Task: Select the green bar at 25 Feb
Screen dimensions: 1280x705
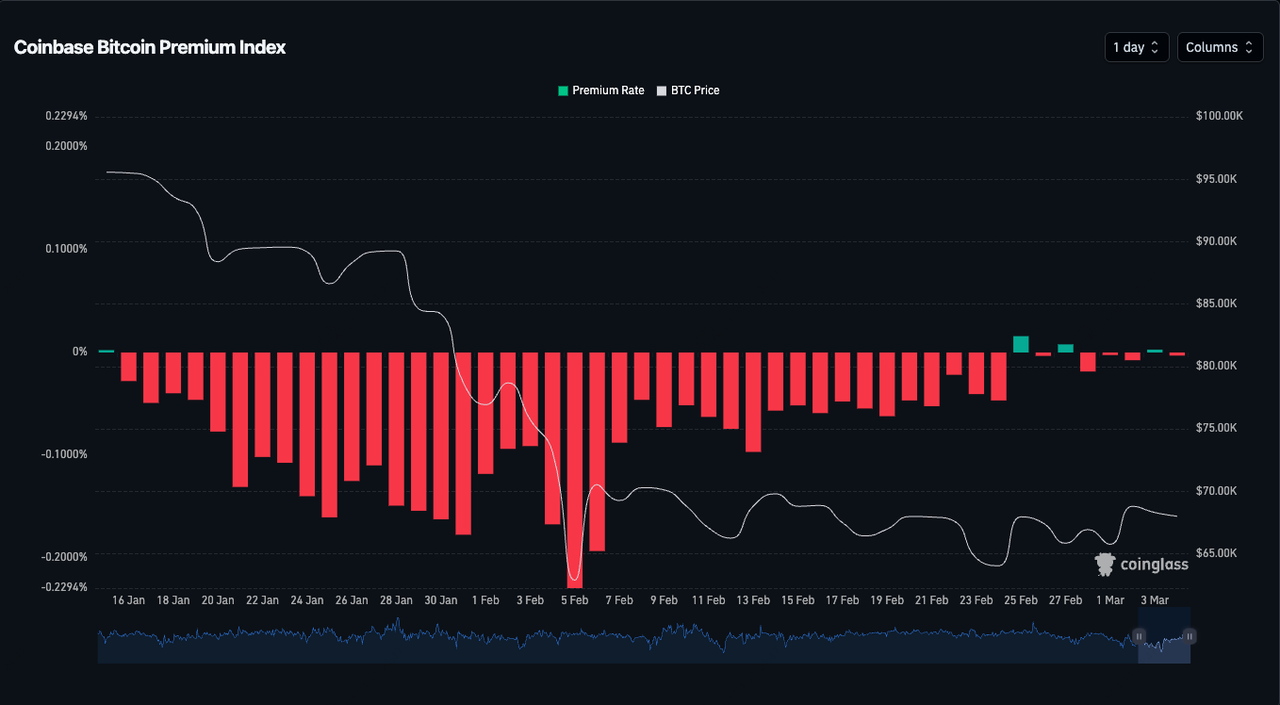Action: click(1021, 344)
